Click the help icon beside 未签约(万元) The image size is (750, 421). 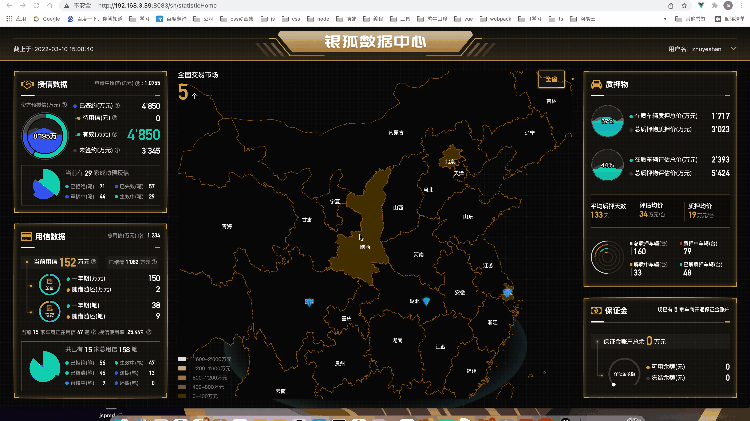117,150
